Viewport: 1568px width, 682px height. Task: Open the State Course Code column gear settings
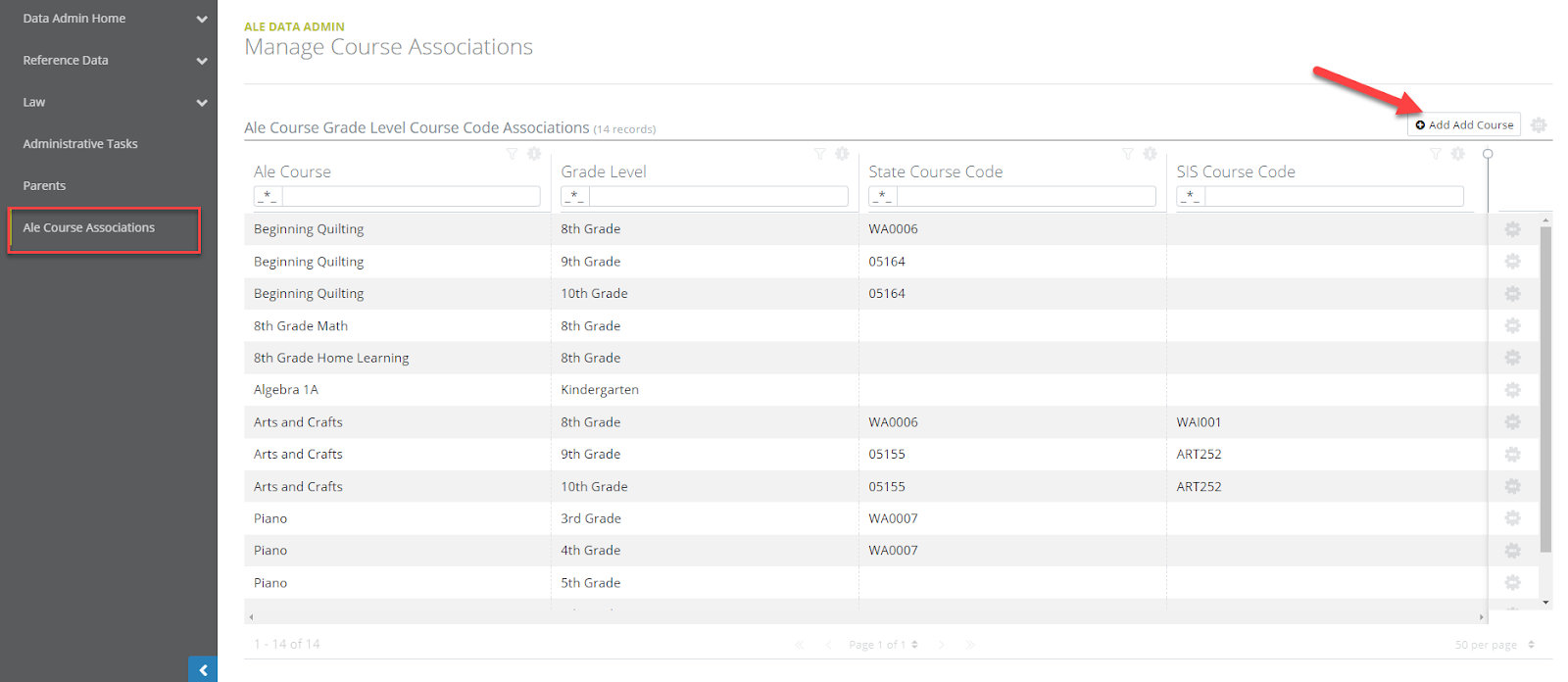point(1150,154)
